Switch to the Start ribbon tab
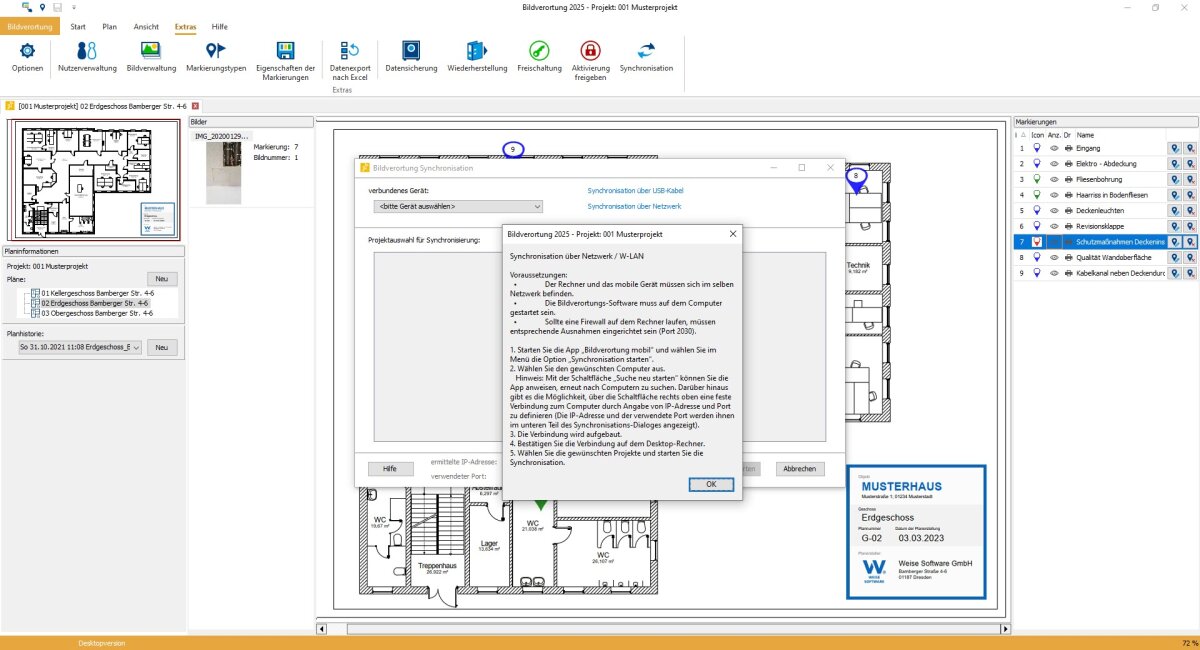This screenshot has width=1200, height=650. (78, 26)
